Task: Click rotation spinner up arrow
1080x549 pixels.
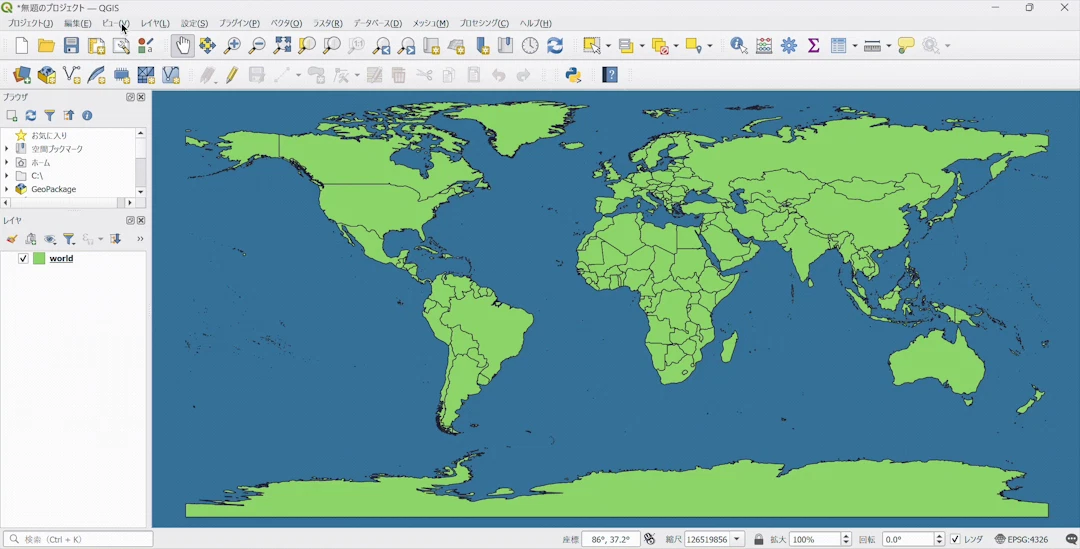Action: coord(939,536)
